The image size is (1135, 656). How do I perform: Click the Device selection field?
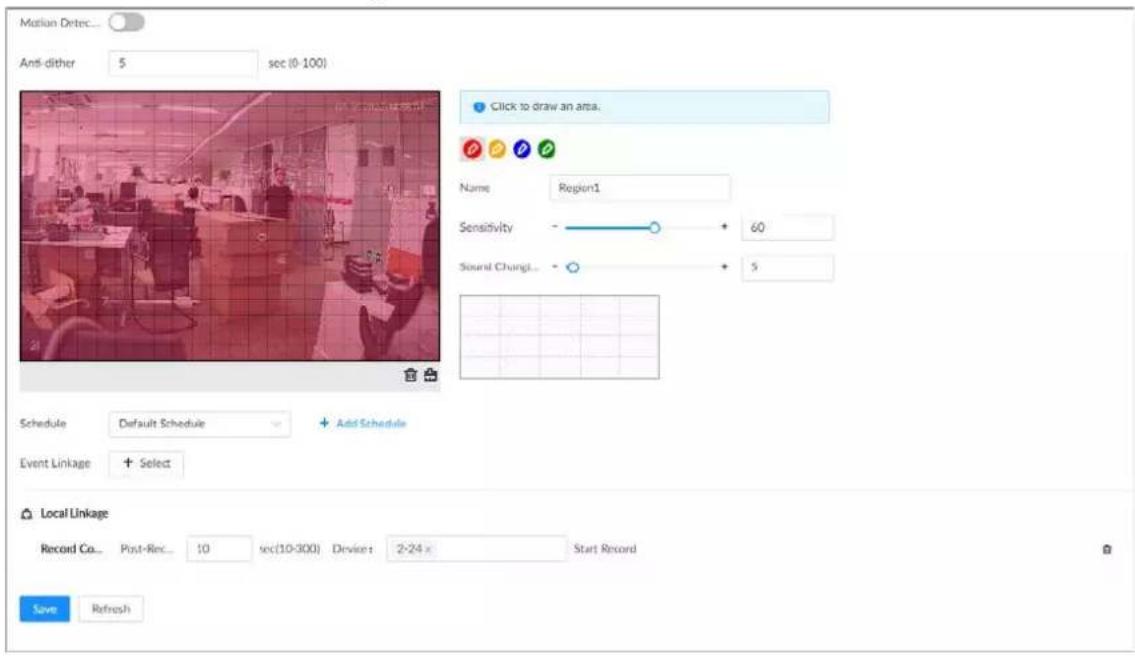coord(476,549)
